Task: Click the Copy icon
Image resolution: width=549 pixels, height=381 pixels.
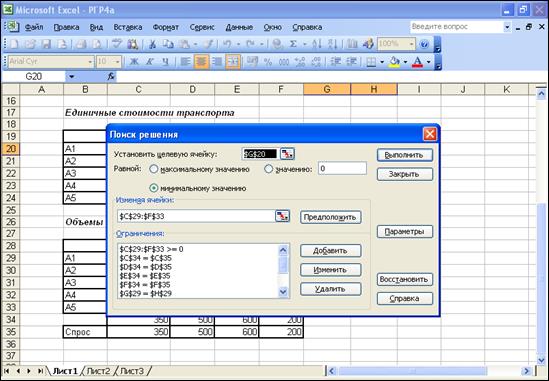Action: tap(168, 44)
